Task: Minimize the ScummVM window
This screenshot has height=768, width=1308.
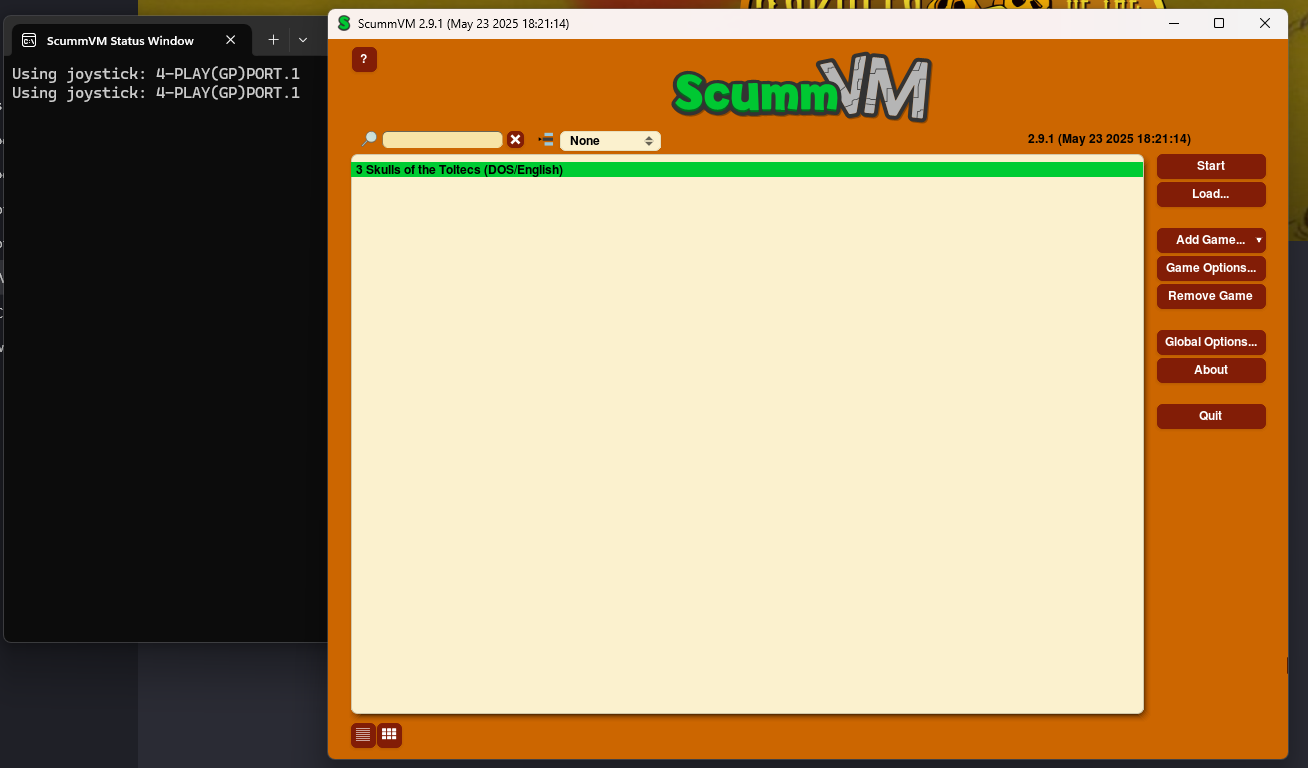Action: [1172, 23]
